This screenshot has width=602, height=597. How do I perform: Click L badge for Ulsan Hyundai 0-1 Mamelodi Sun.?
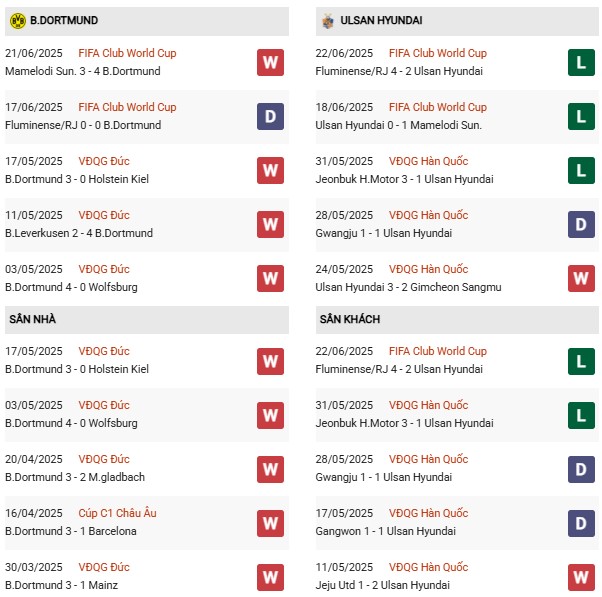point(581,116)
